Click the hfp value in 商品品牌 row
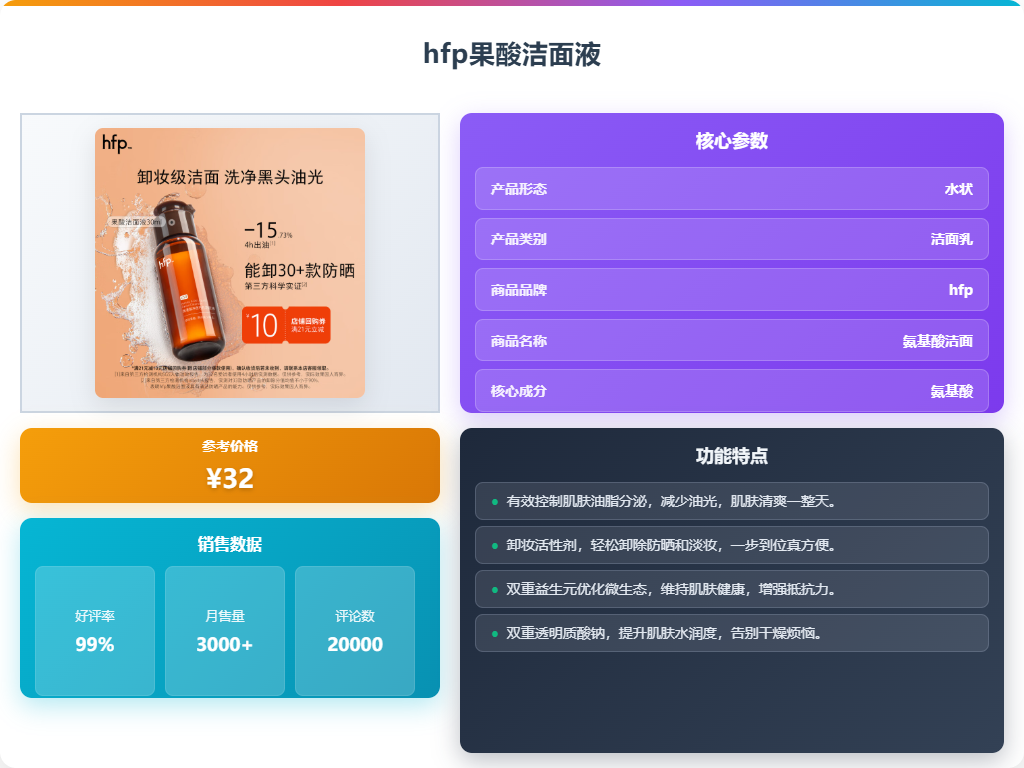Viewport: 1024px width, 768px height. tap(961, 290)
